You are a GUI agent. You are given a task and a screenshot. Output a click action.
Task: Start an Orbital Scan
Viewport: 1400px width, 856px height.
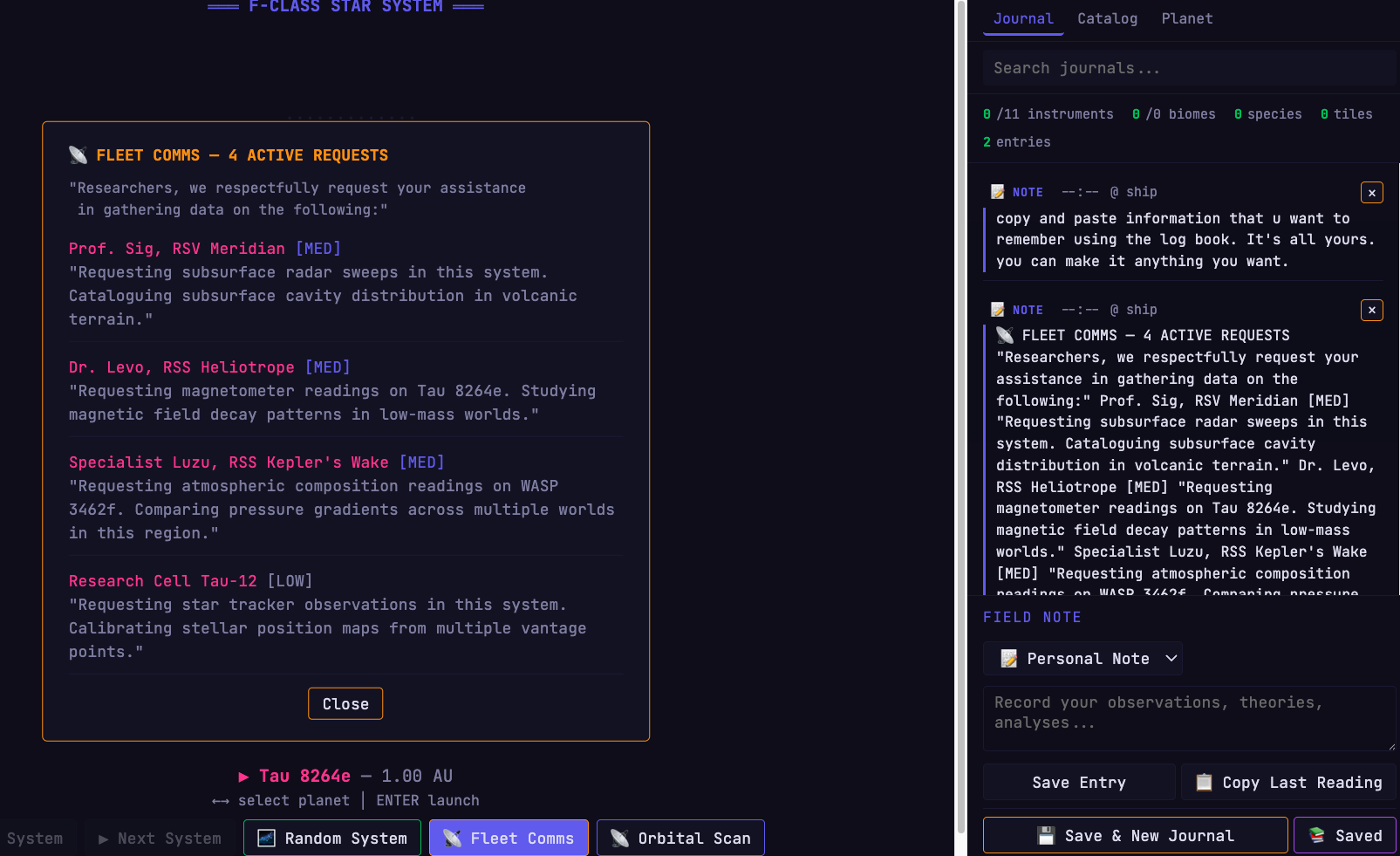click(680, 839)
